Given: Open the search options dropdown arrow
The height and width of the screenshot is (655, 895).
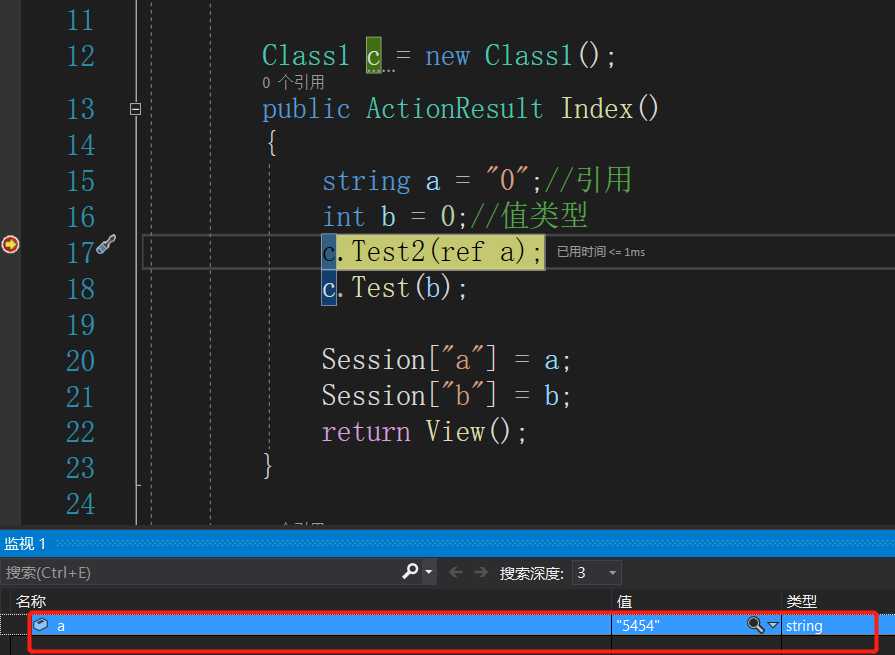Looking at the screenshot, I should click(429, 572).
